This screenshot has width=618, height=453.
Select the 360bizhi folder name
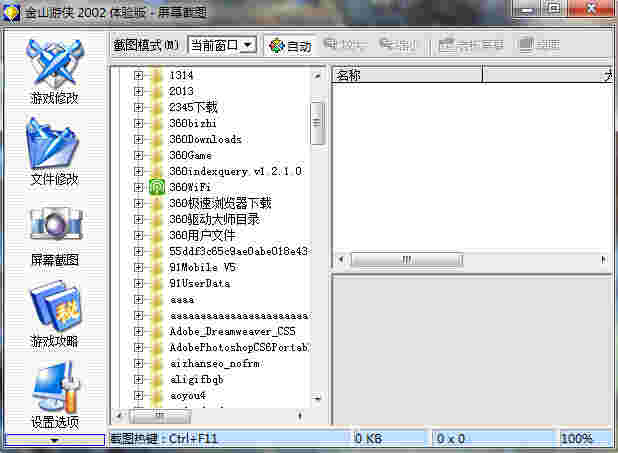click(x=193, y=123)
